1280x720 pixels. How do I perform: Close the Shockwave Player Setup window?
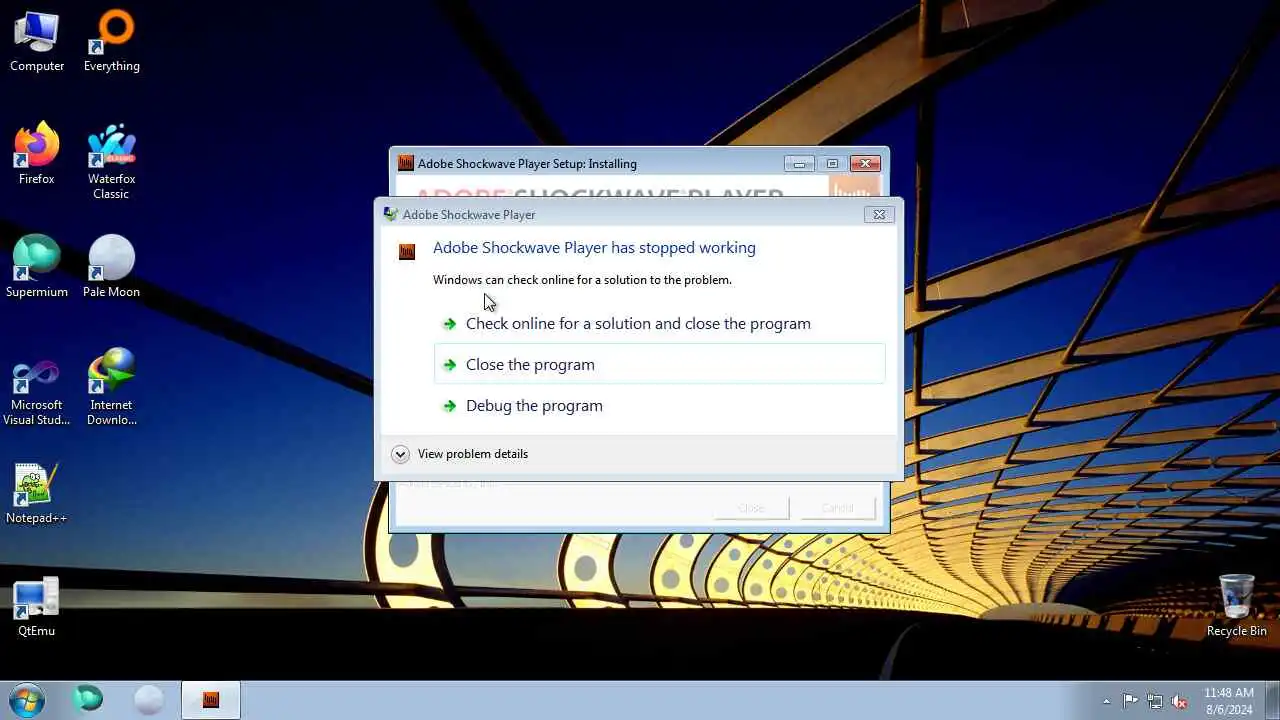[865, 163]
